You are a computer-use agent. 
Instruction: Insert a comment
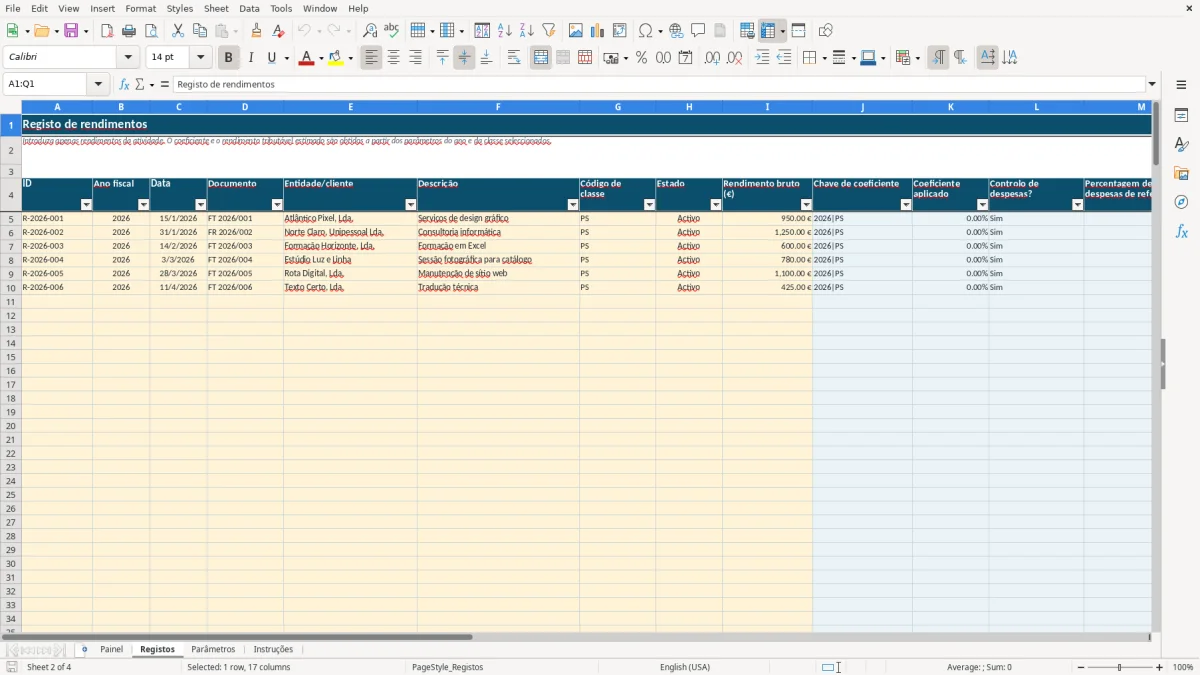698,31
